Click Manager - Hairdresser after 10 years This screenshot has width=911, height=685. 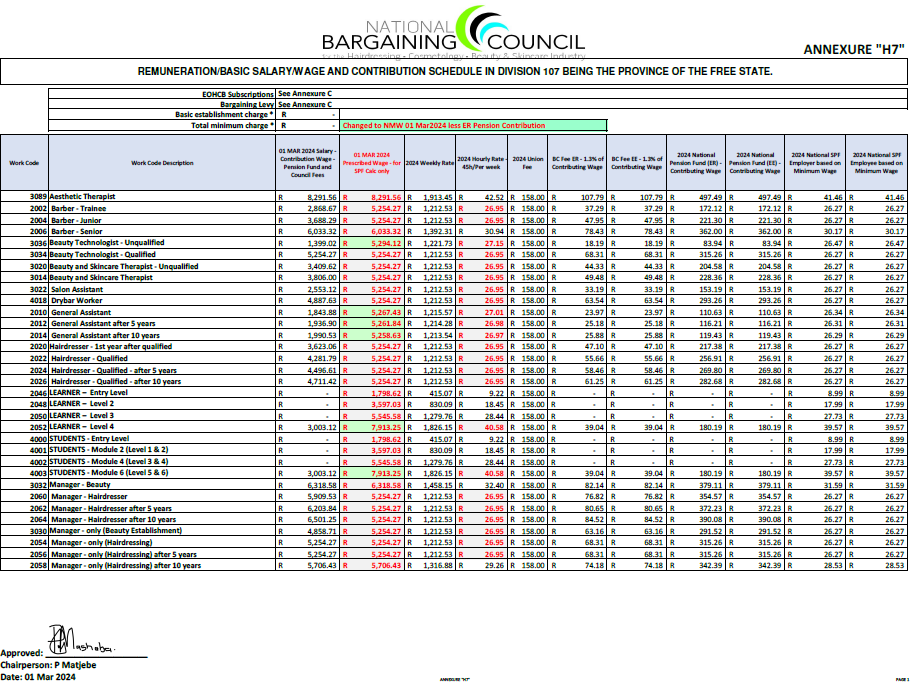(113, 519)
